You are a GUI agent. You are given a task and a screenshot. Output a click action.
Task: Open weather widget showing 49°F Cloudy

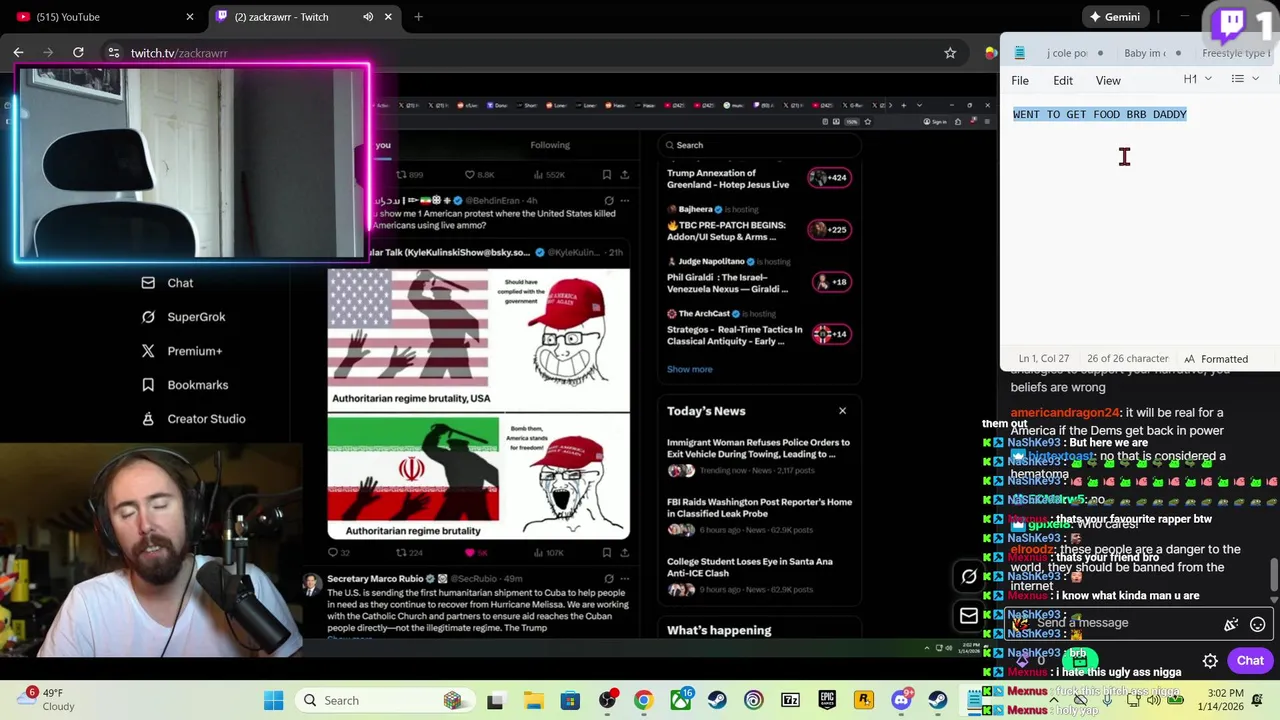(45, 699)
